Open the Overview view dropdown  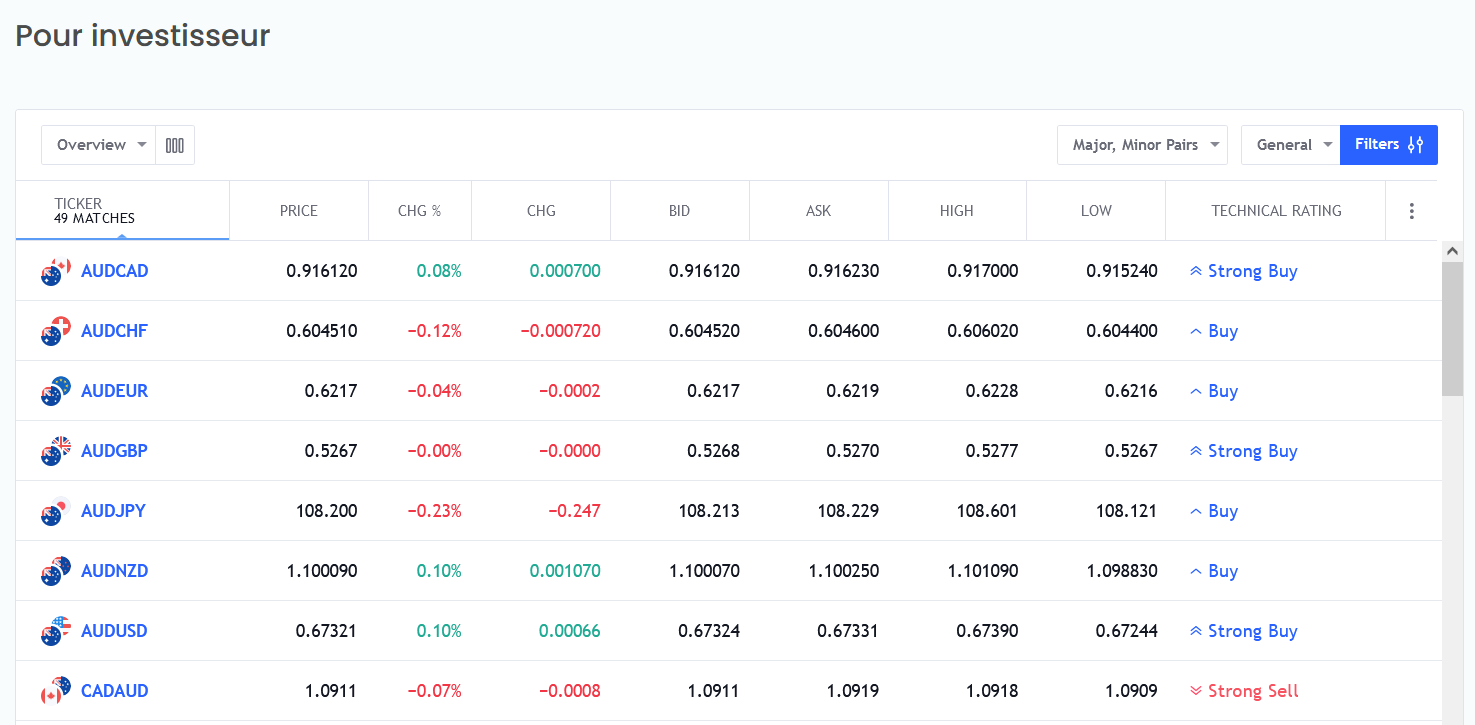click(x=98, y=144)
